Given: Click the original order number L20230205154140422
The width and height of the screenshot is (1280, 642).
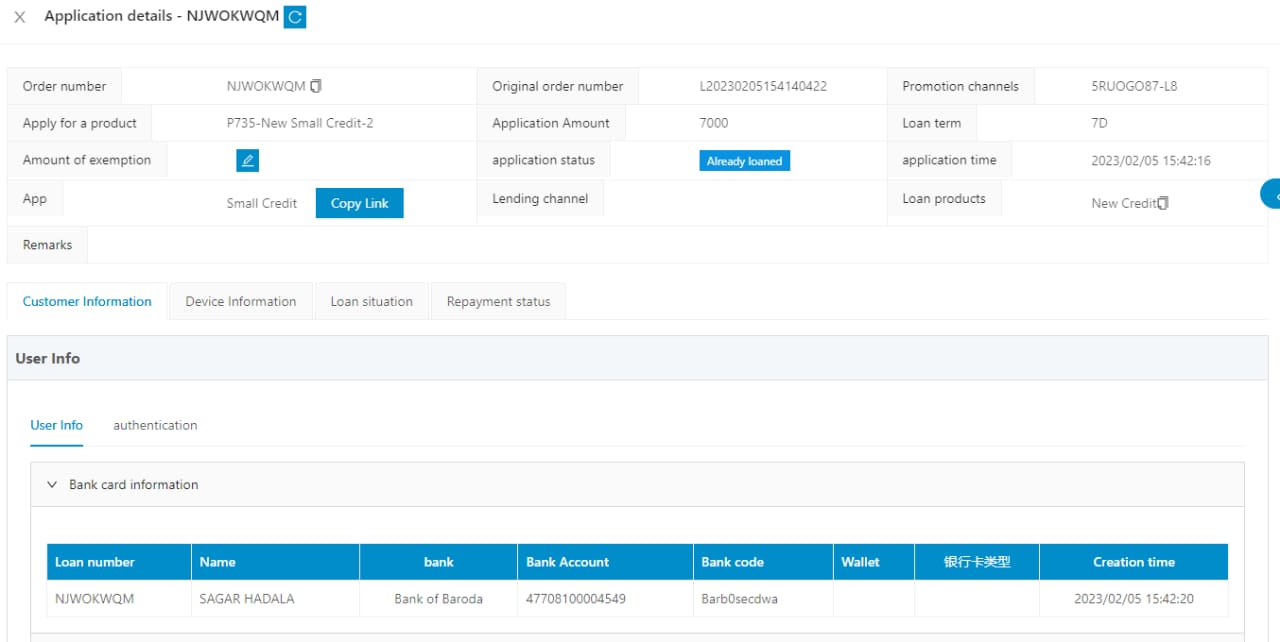Looking at the screenshot, I should (x=763, y=86).
